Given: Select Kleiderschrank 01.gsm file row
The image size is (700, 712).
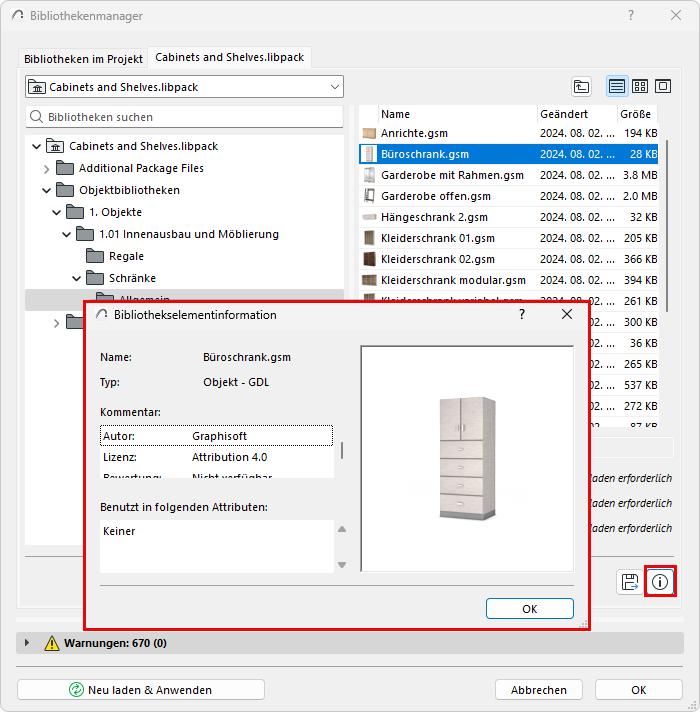Looking at the screenshot, I should tap(508, 238).
